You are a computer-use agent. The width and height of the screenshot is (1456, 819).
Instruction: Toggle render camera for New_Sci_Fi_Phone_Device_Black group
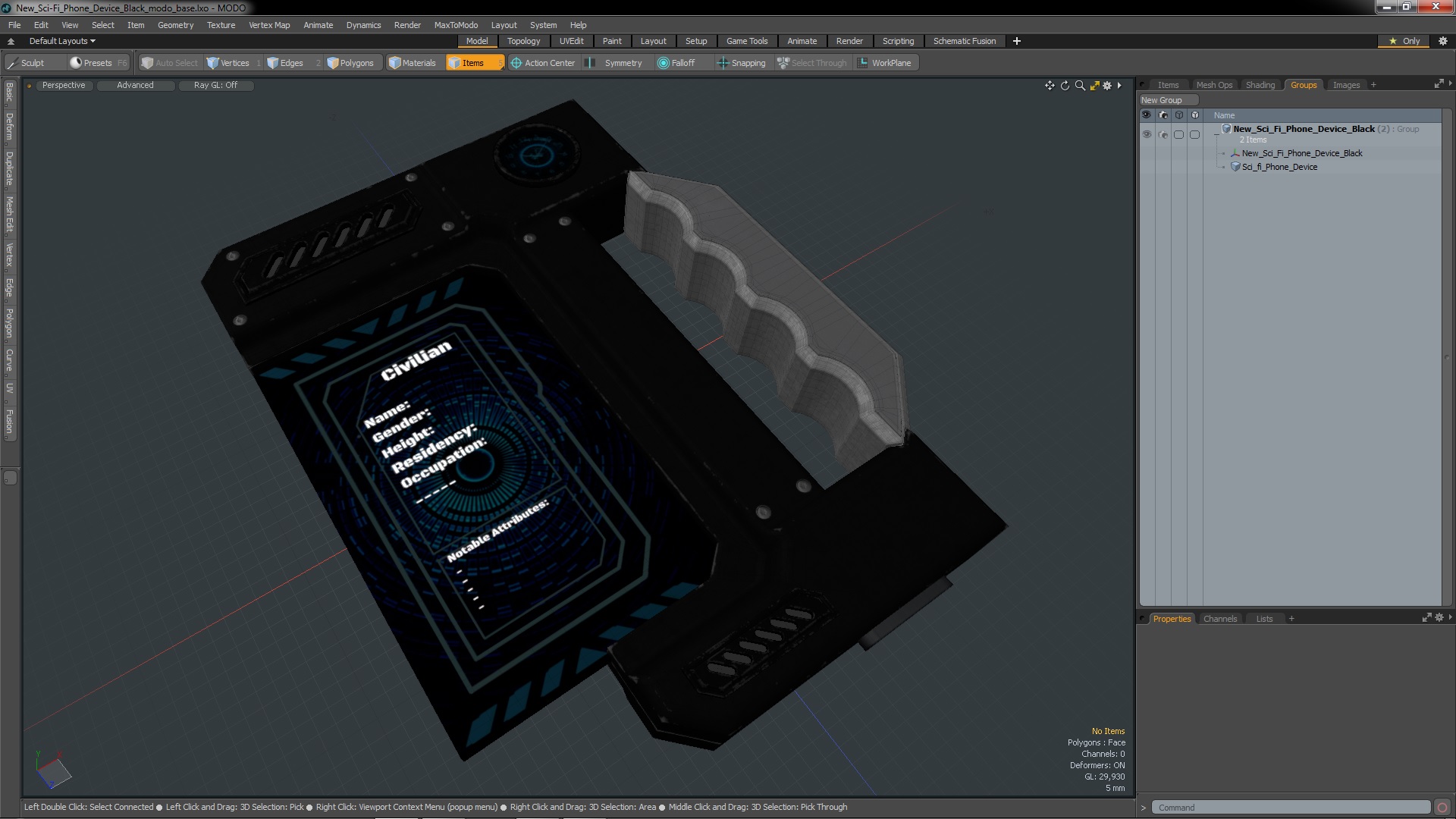(1163, 134)
